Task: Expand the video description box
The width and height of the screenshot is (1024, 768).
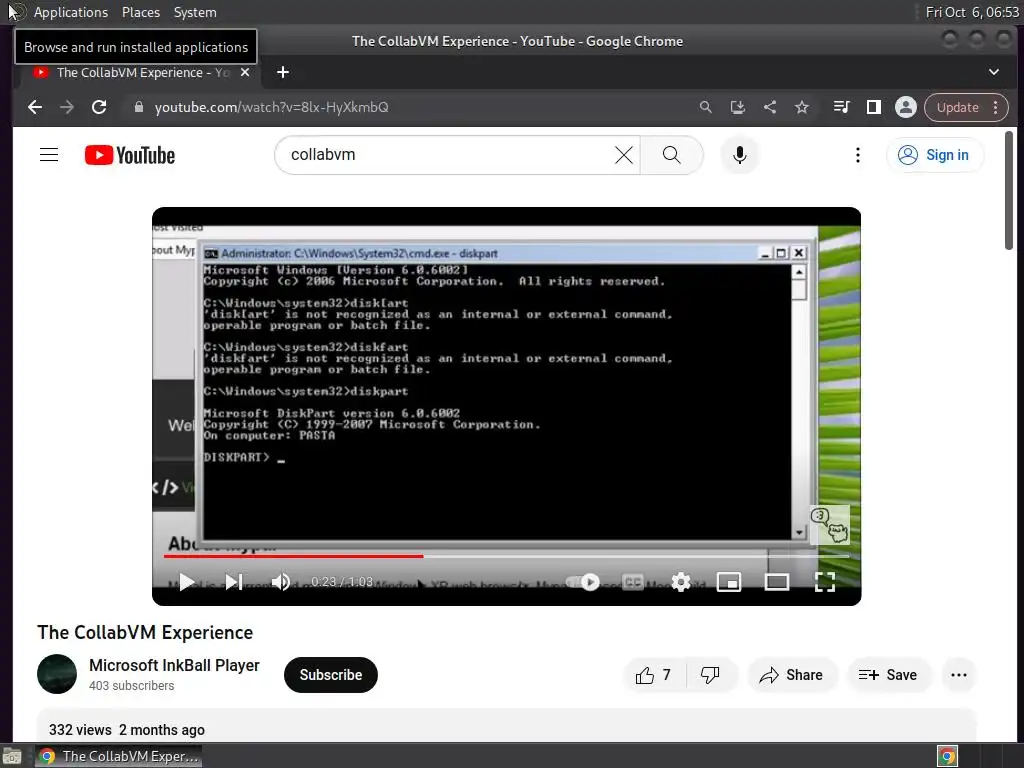Action: tap(506, 725)
